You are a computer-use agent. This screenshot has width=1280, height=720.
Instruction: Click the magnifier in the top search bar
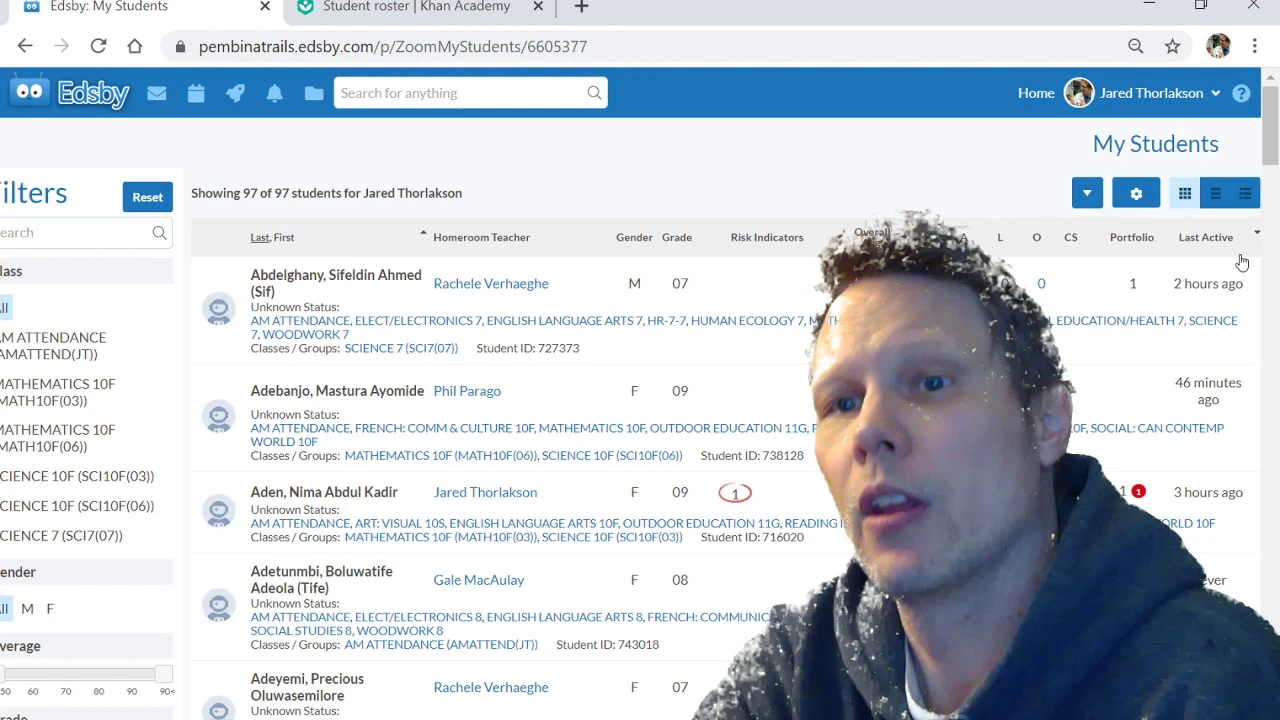click(594, 93)
